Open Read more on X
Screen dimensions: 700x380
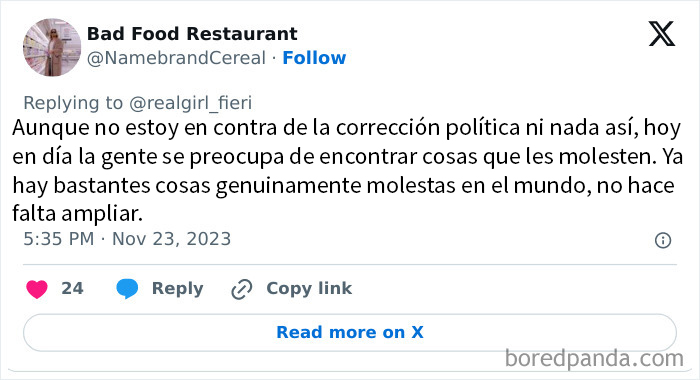(x=350, y=332)
